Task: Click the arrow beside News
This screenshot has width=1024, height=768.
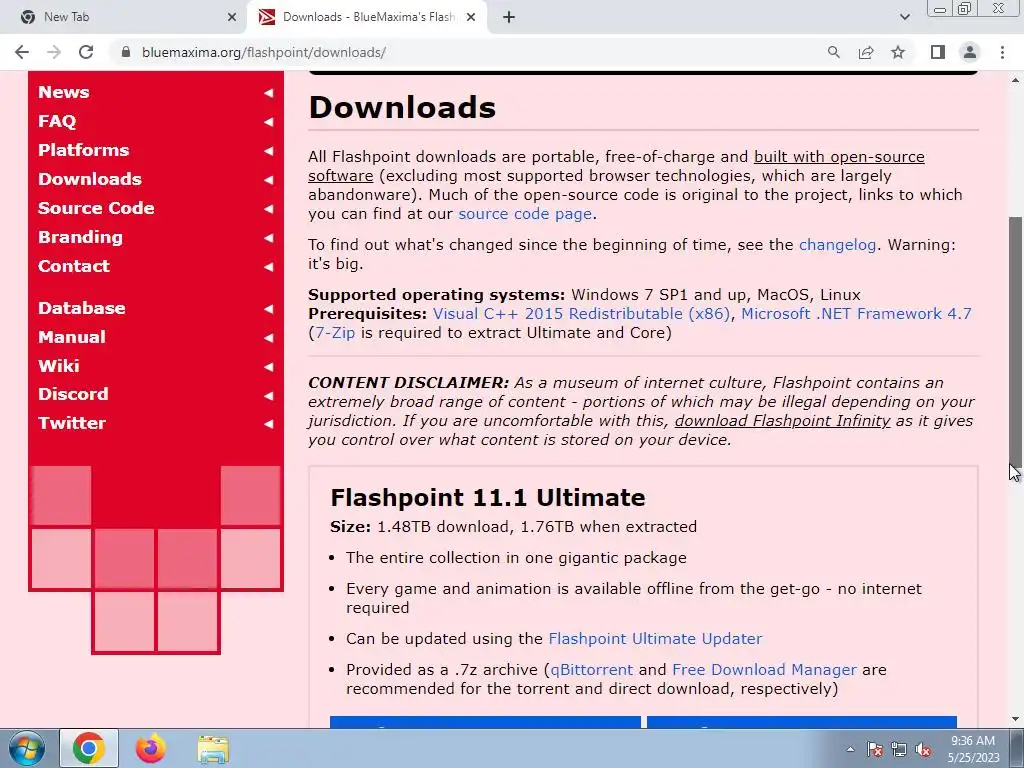Action: [268, 93]
